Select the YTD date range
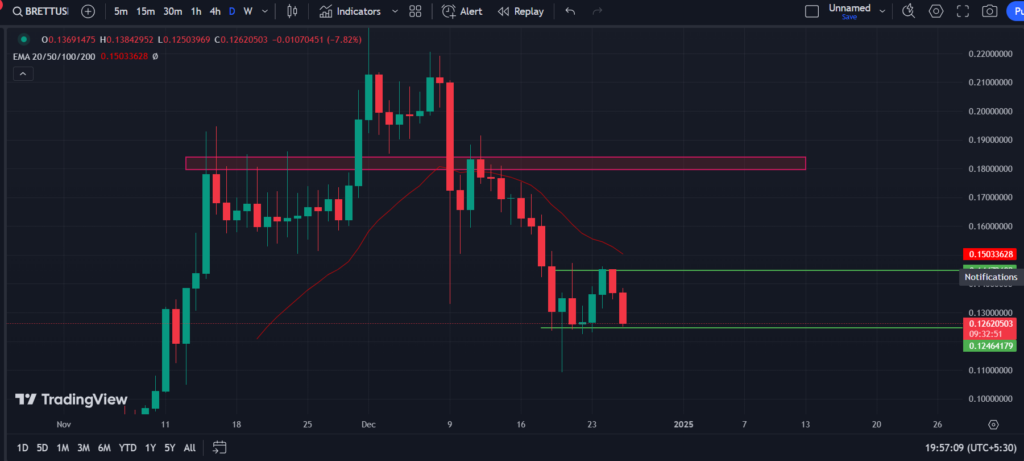The width and height of the screenshot is (1024, 461). pyautogui.click(x=128, y=448)
